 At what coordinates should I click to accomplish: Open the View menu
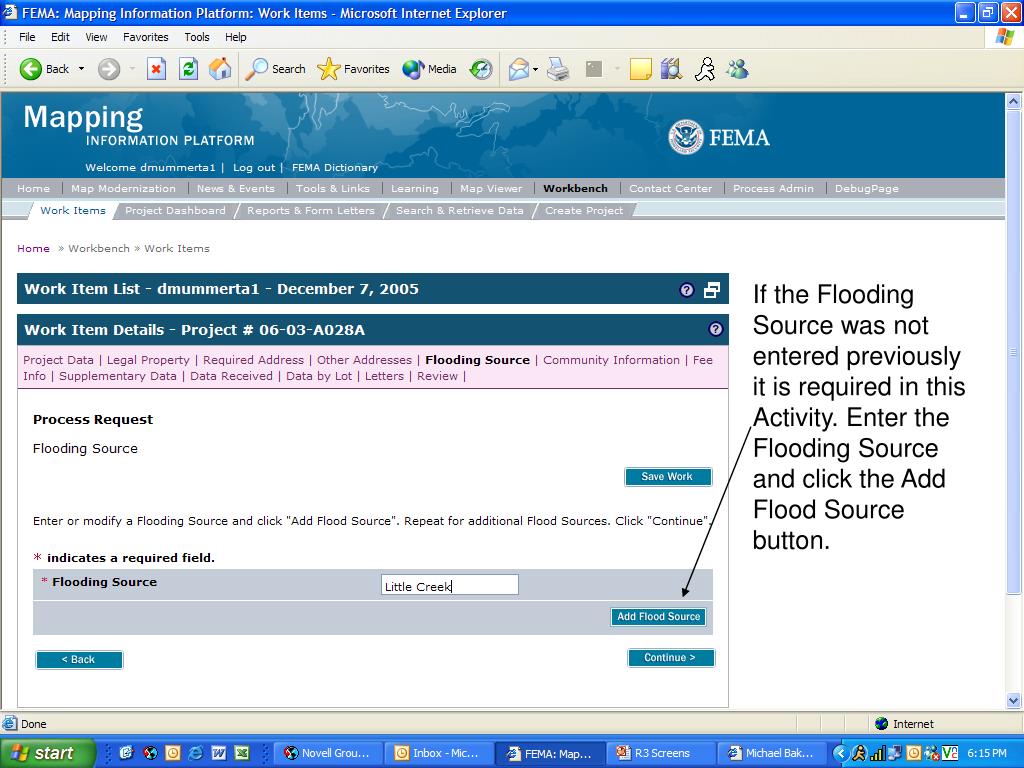point(96,37)
